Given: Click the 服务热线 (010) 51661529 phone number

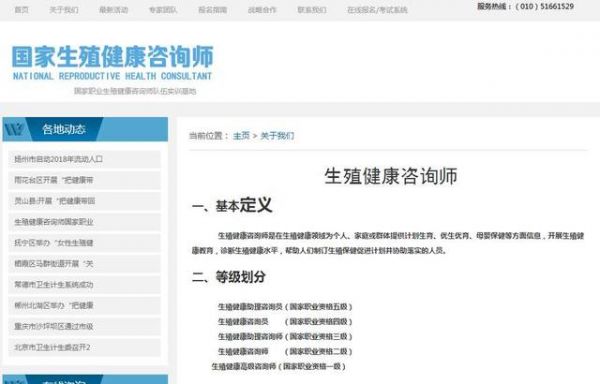Looking at the screenshot, I should (x=525, y=7).
